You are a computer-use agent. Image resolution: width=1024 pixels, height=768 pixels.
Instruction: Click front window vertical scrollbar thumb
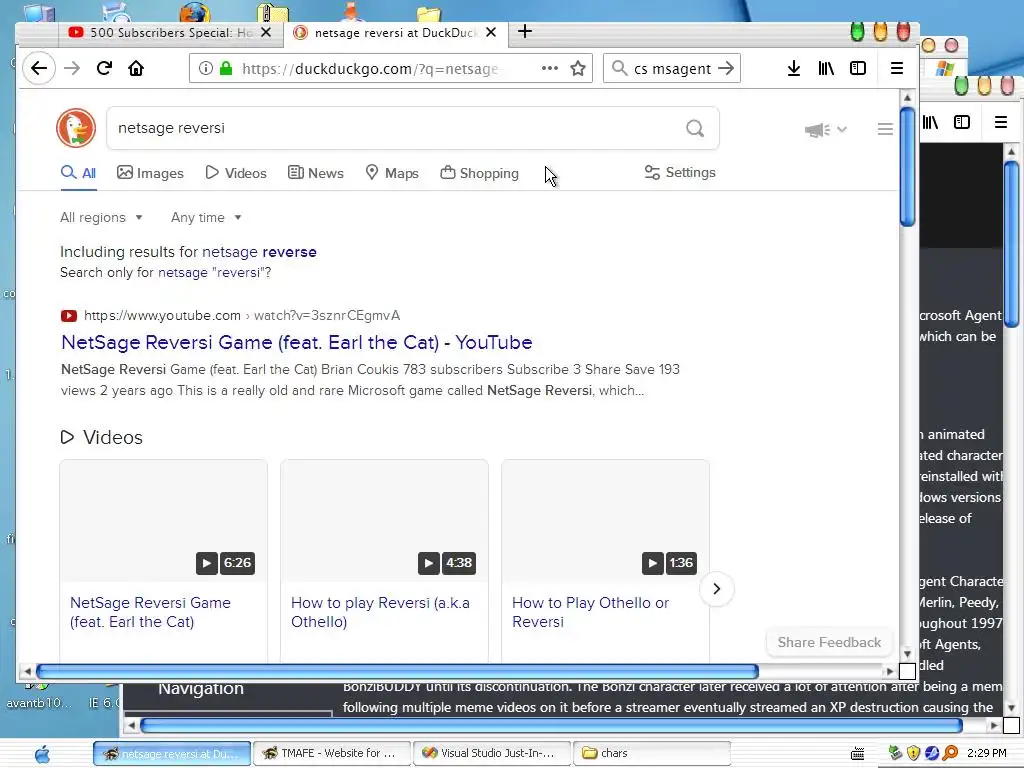[907, 167]
